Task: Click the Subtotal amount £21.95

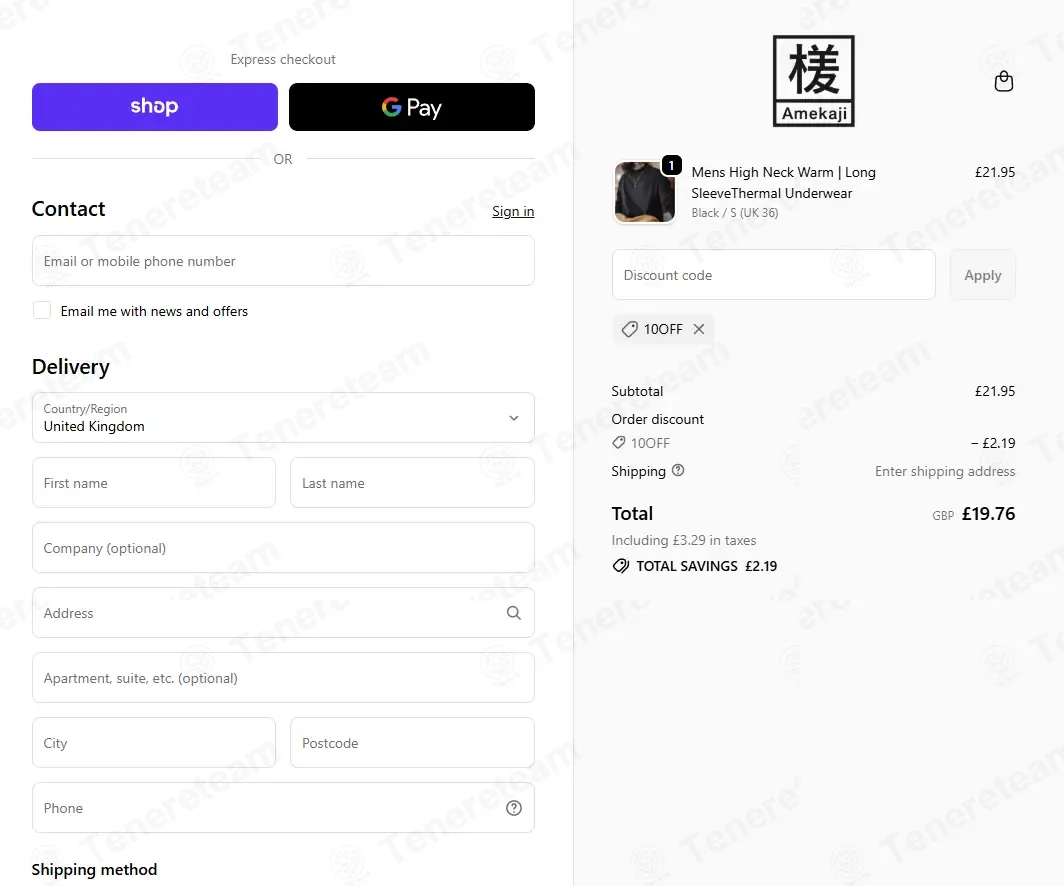Action: (995, 391)
